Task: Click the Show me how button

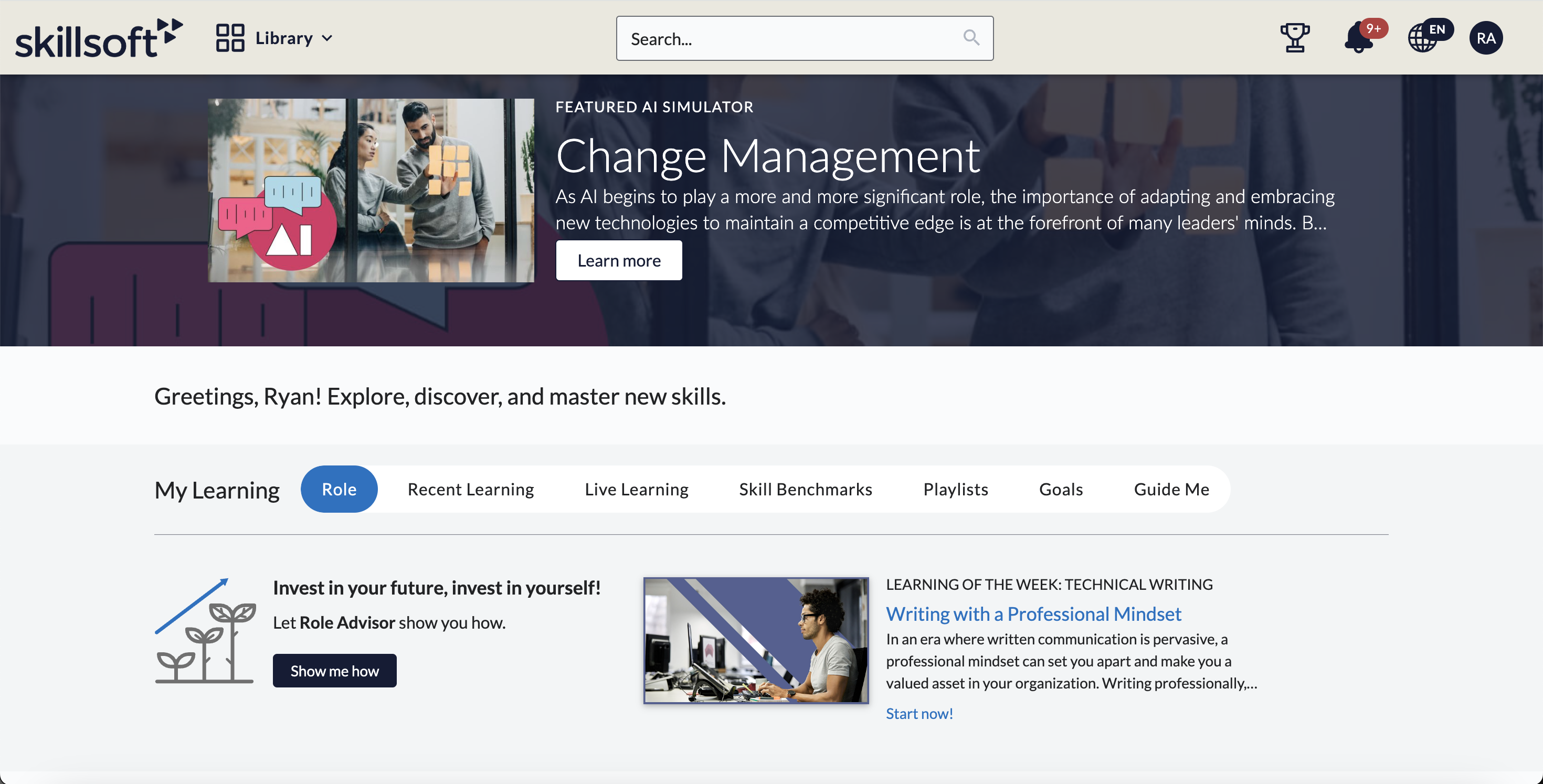Action: coord(334,670)
